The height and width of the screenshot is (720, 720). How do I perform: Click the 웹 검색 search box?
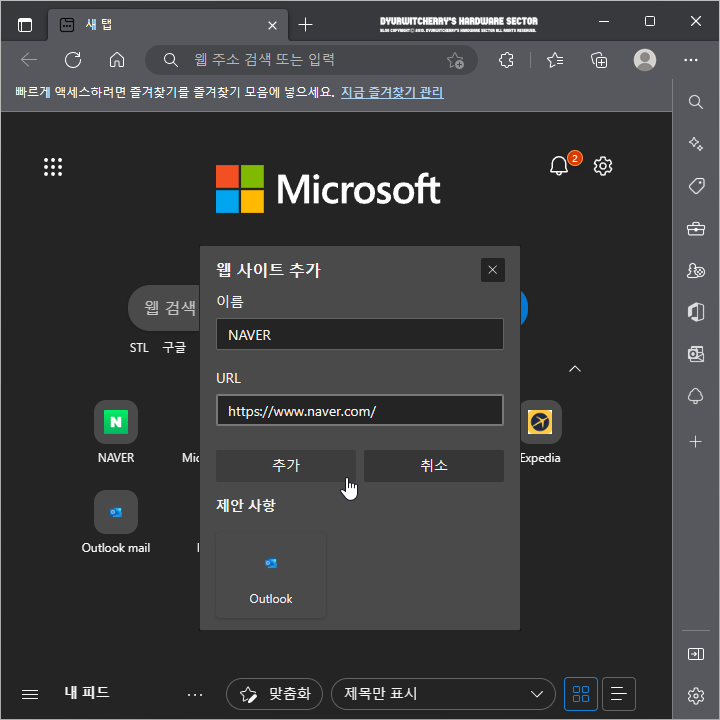[164, 308]
